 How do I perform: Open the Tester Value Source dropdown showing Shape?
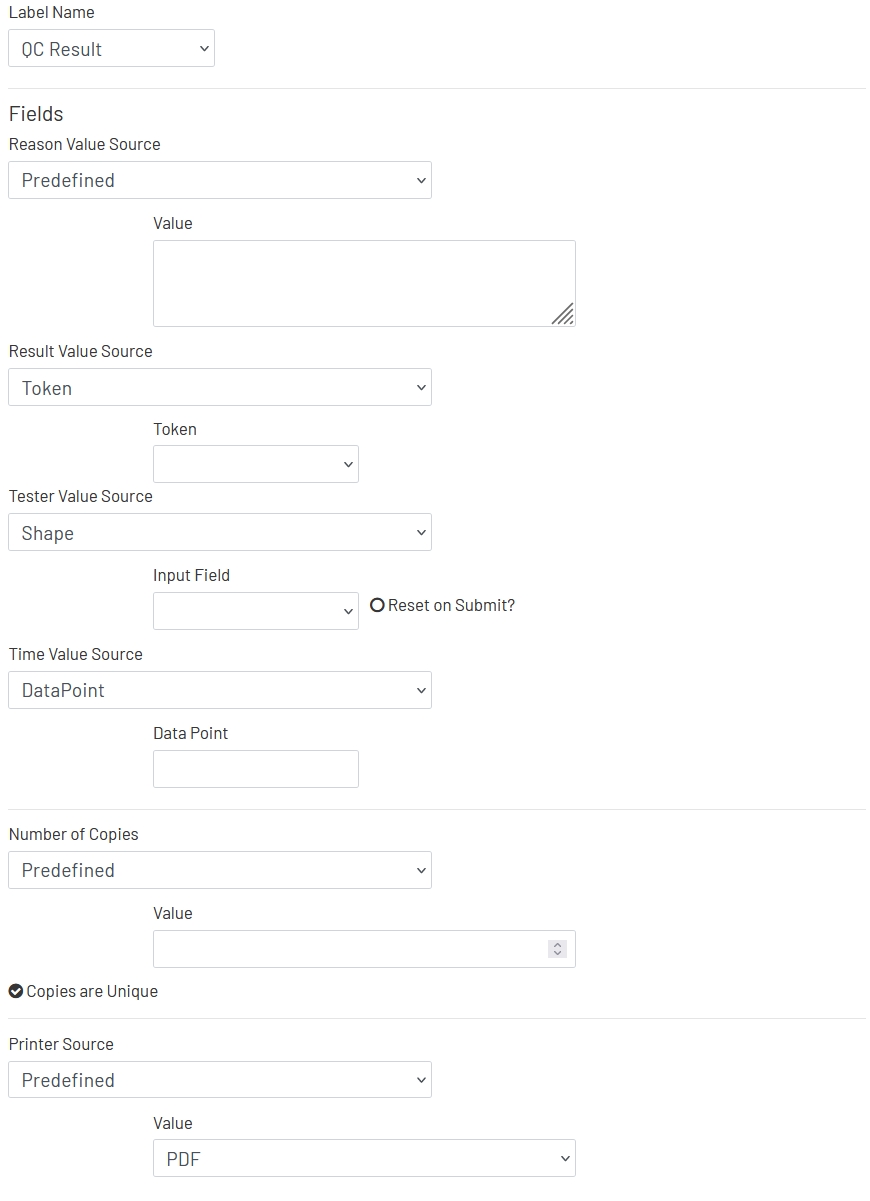coord(220,532)
